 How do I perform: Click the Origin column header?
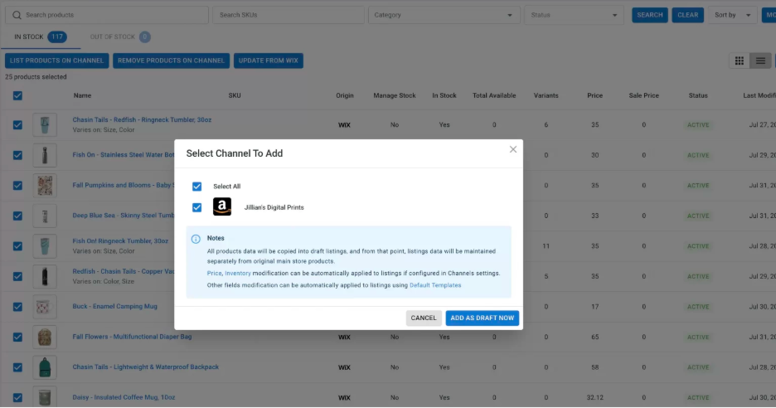coord(344,96)
